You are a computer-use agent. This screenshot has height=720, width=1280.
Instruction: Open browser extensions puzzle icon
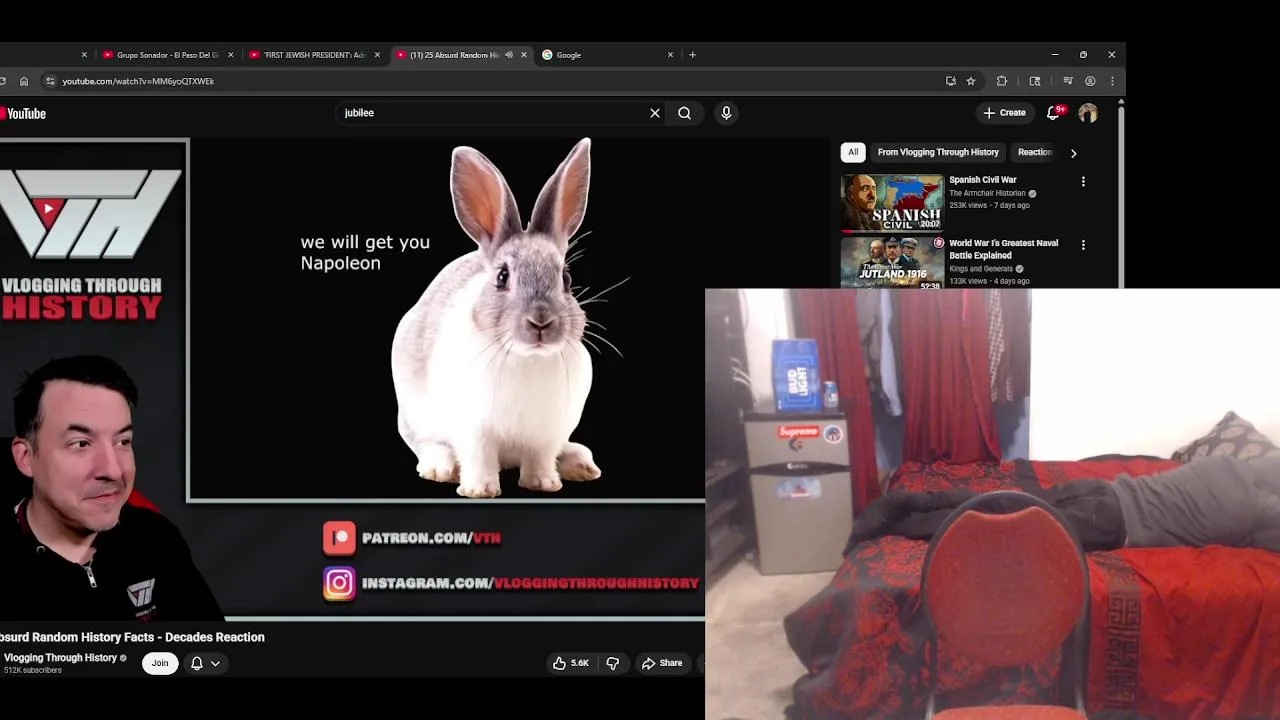click(x=1001, y=81)
